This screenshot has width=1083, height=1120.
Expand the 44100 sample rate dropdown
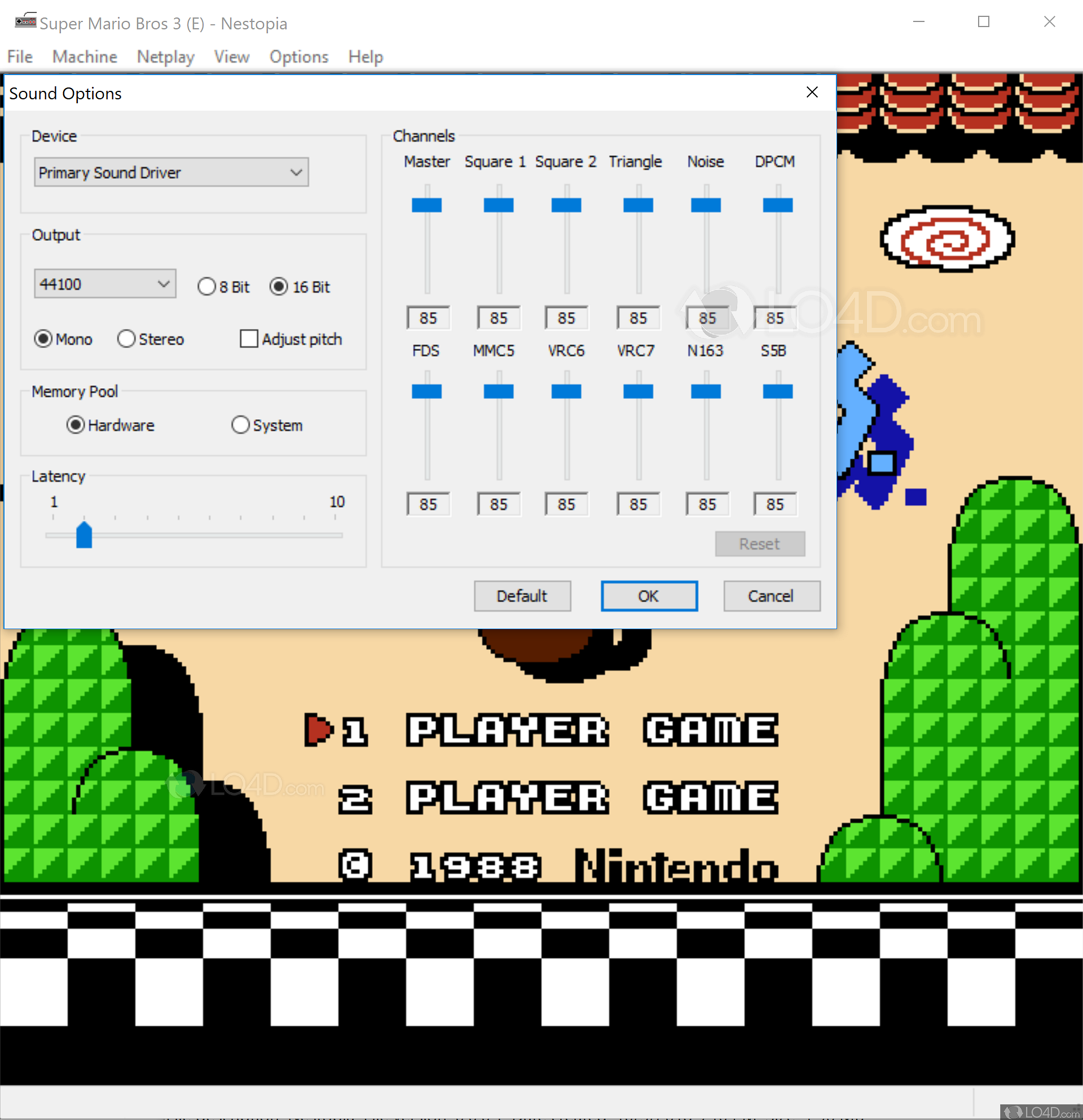pyautogui.click(x=105, y=283)
